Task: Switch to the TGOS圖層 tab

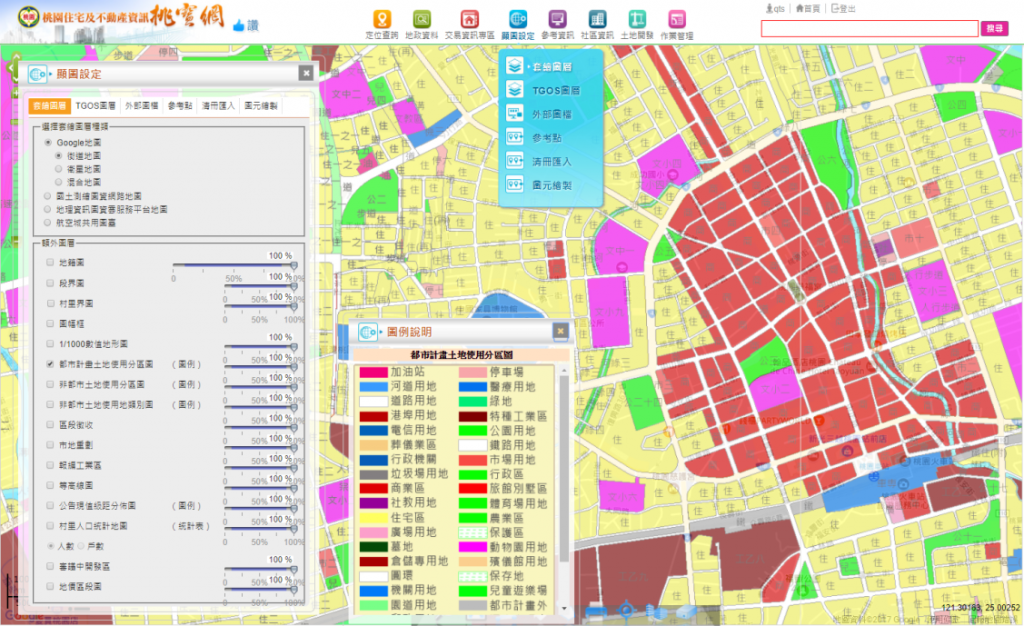Action: click(95, 106)
